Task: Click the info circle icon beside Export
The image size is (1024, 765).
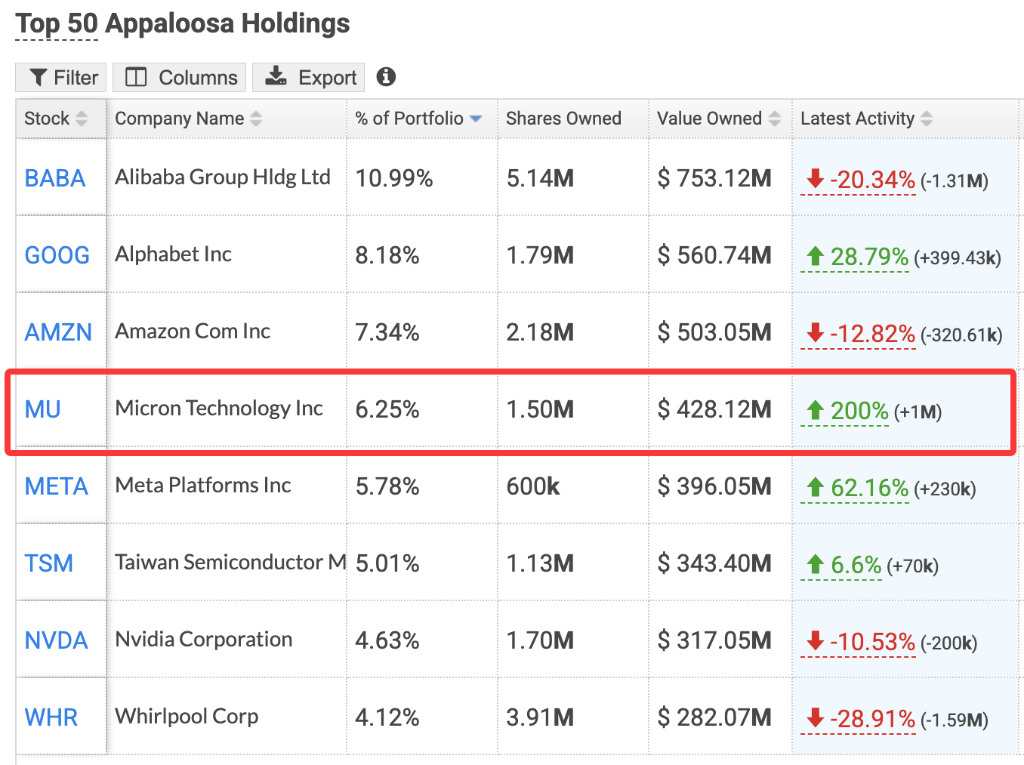Action: (385, 77)
